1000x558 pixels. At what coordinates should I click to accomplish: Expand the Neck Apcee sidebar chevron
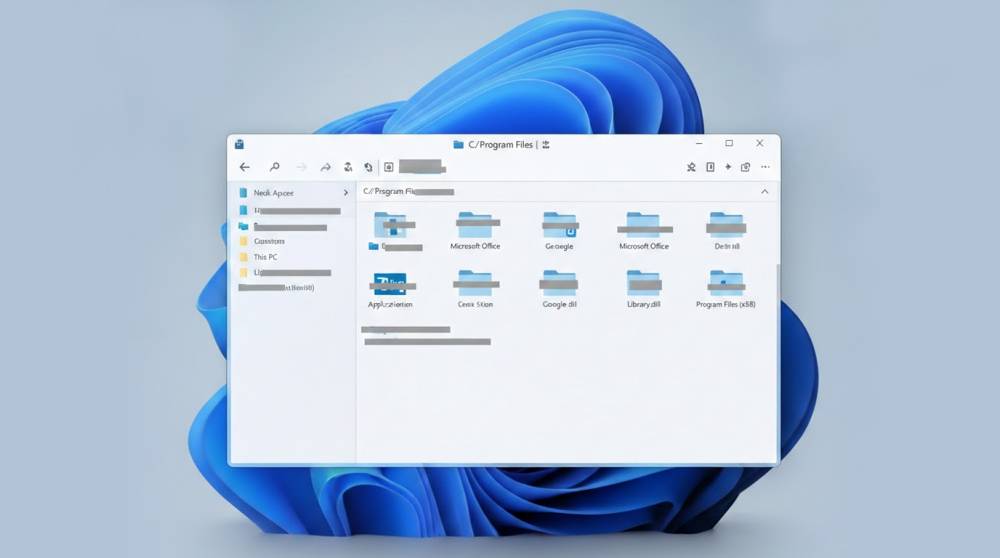[x=345, y=192]
